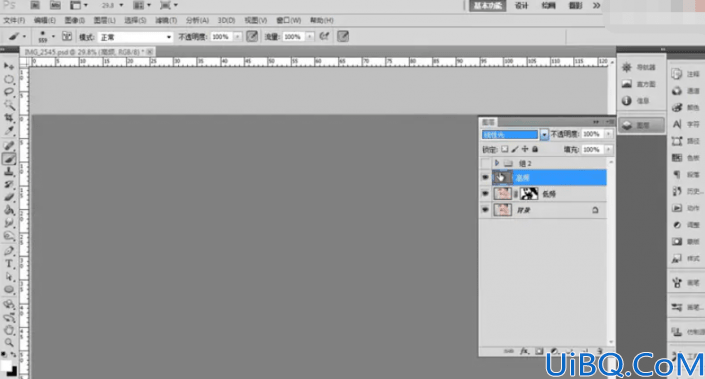This screenshot has width=705, height=379.
Task: Select the Lasso tool
Action: pos(9,92)
